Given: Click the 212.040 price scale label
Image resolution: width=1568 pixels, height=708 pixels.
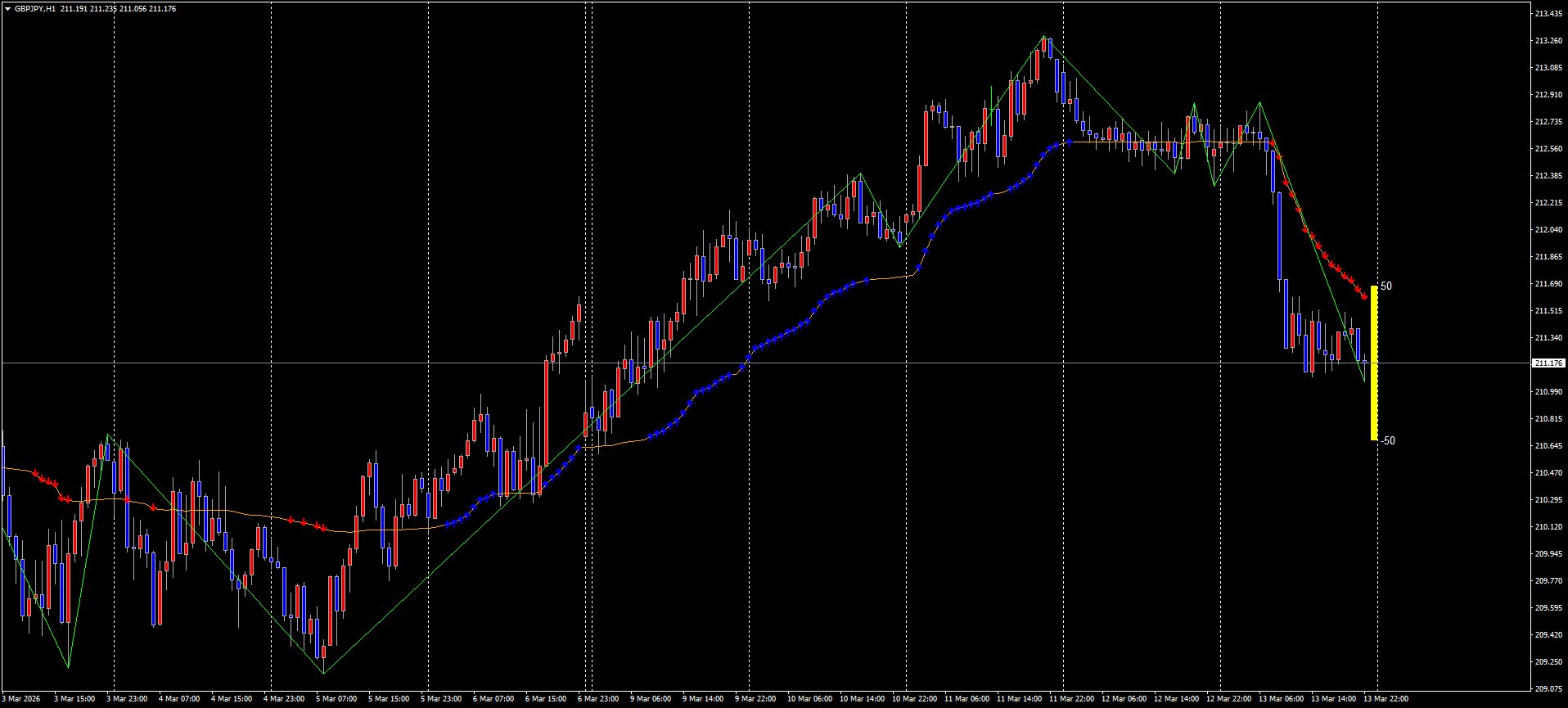Looking at the screenshot, I should pos(1548,230).
